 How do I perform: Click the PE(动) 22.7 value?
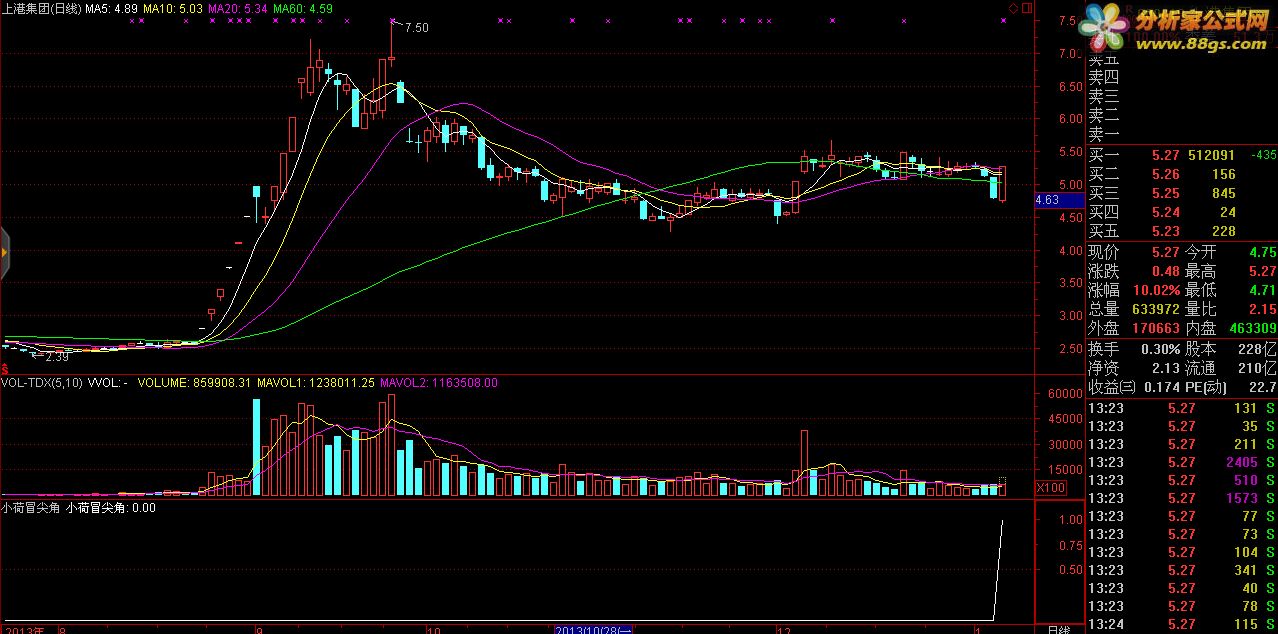click(x=1264, y=387)
